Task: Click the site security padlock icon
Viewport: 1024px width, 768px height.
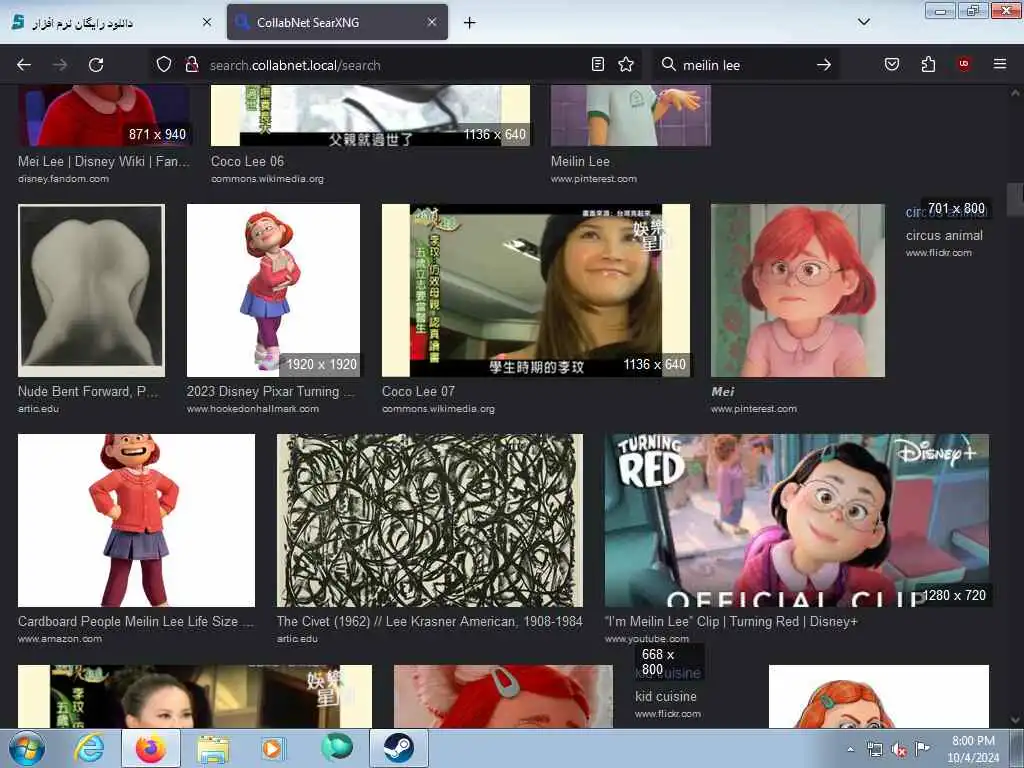Action: (191, 65)
